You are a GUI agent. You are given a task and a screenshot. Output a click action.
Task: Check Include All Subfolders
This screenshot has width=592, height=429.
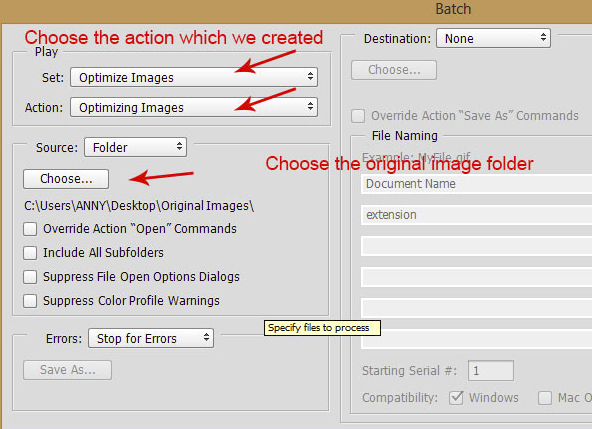point(30,253)
